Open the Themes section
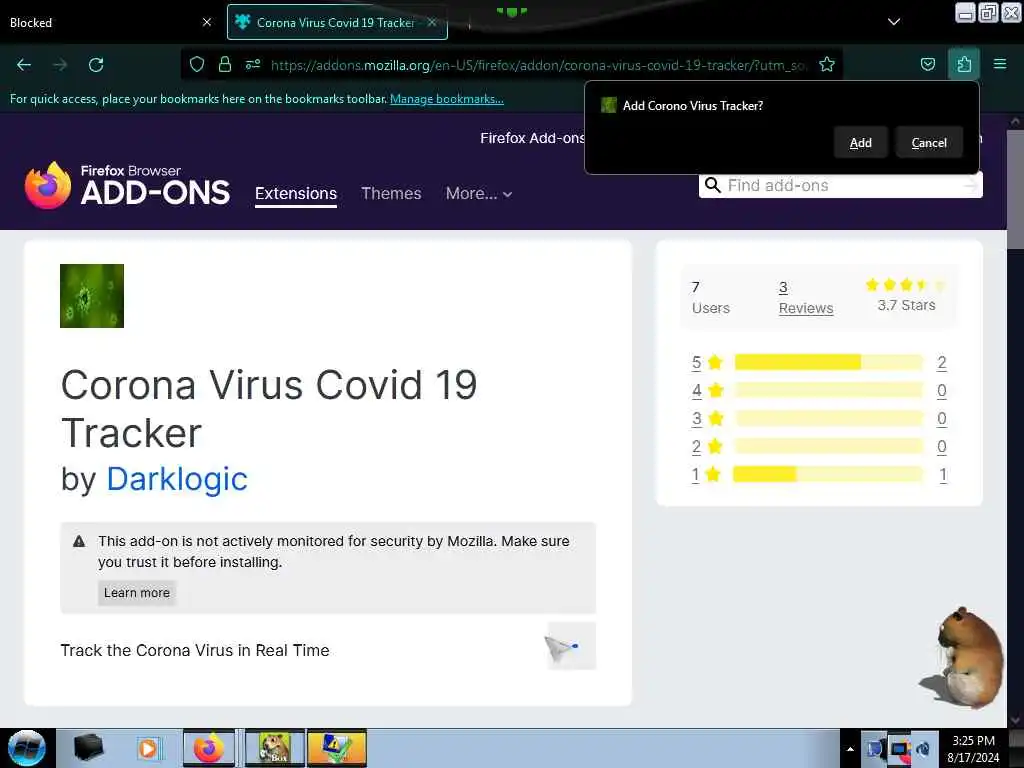1024x768 pixels. click(x=391, y=193)
